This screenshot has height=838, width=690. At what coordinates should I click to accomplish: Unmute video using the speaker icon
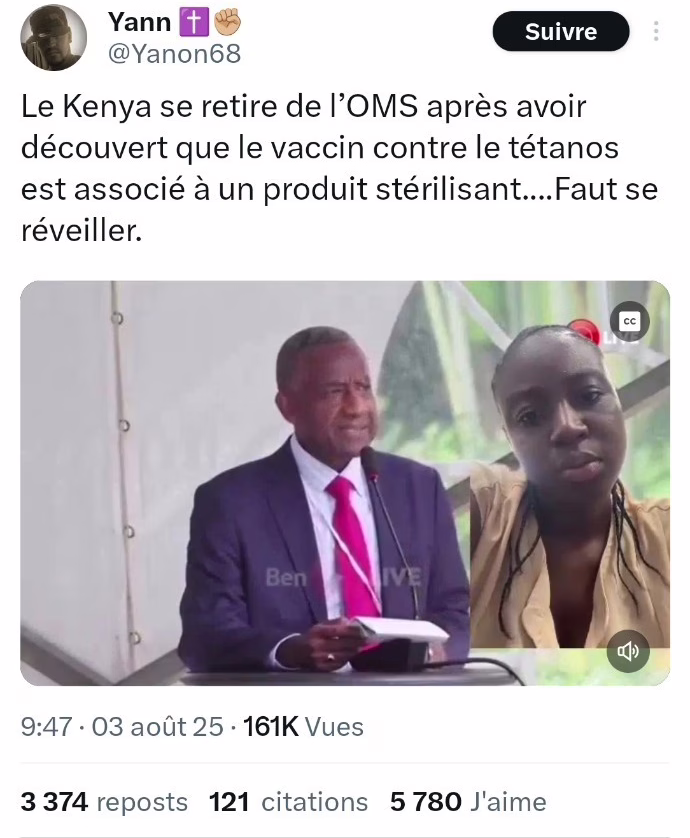tap(628, 650)
